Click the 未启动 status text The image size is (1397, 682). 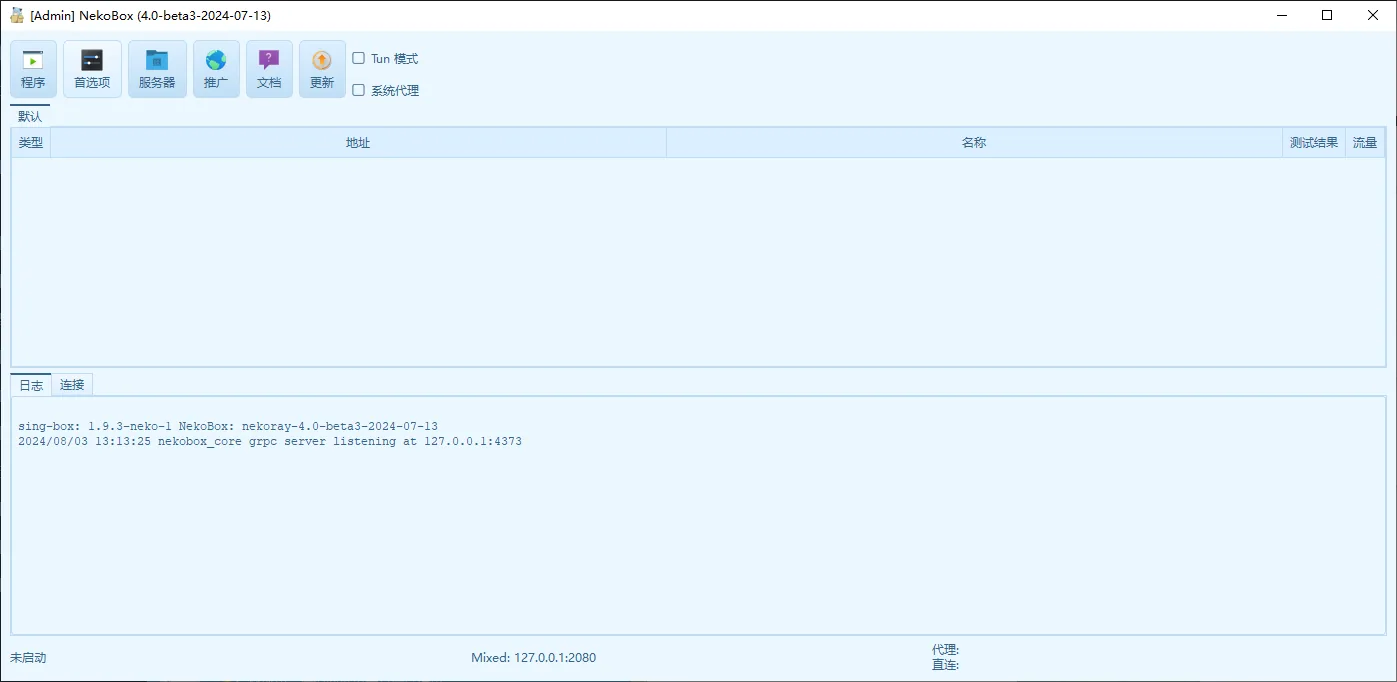click(28, 657)
